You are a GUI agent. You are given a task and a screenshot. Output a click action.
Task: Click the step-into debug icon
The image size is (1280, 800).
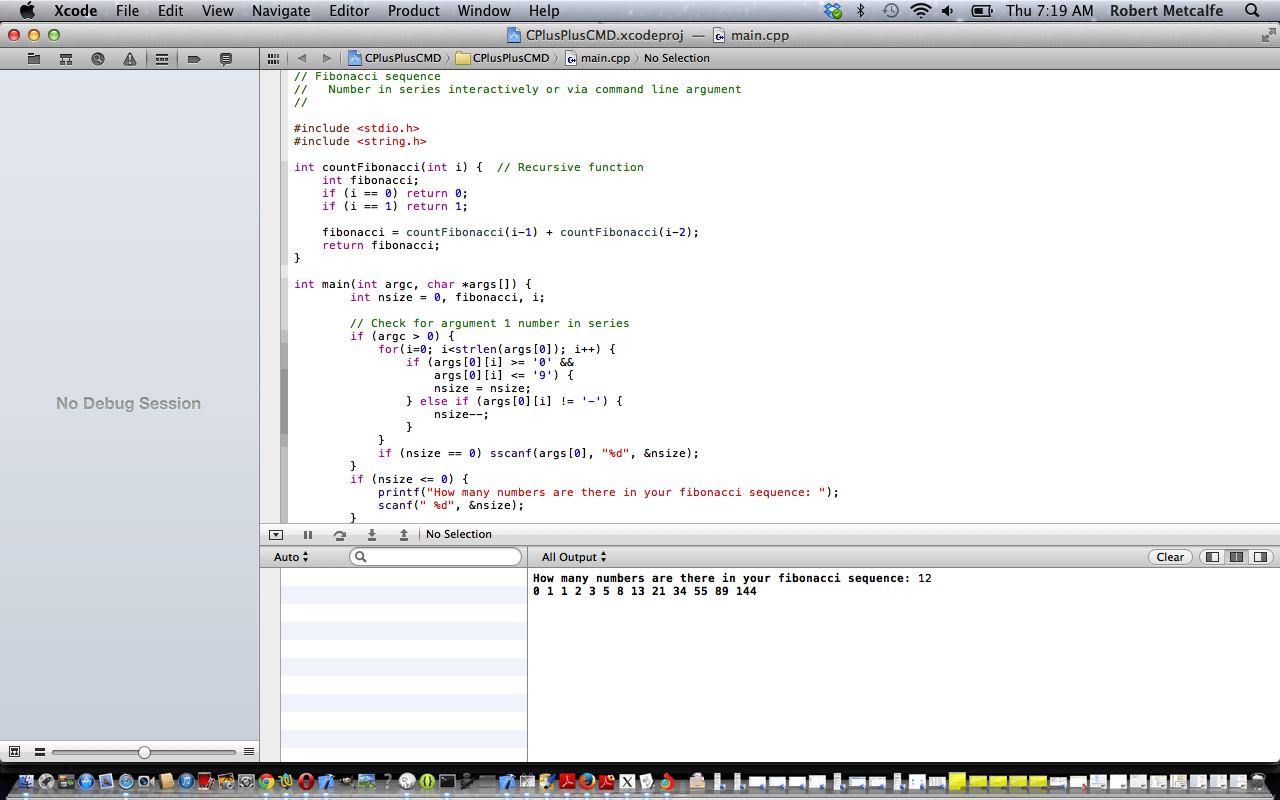(371, 535)
